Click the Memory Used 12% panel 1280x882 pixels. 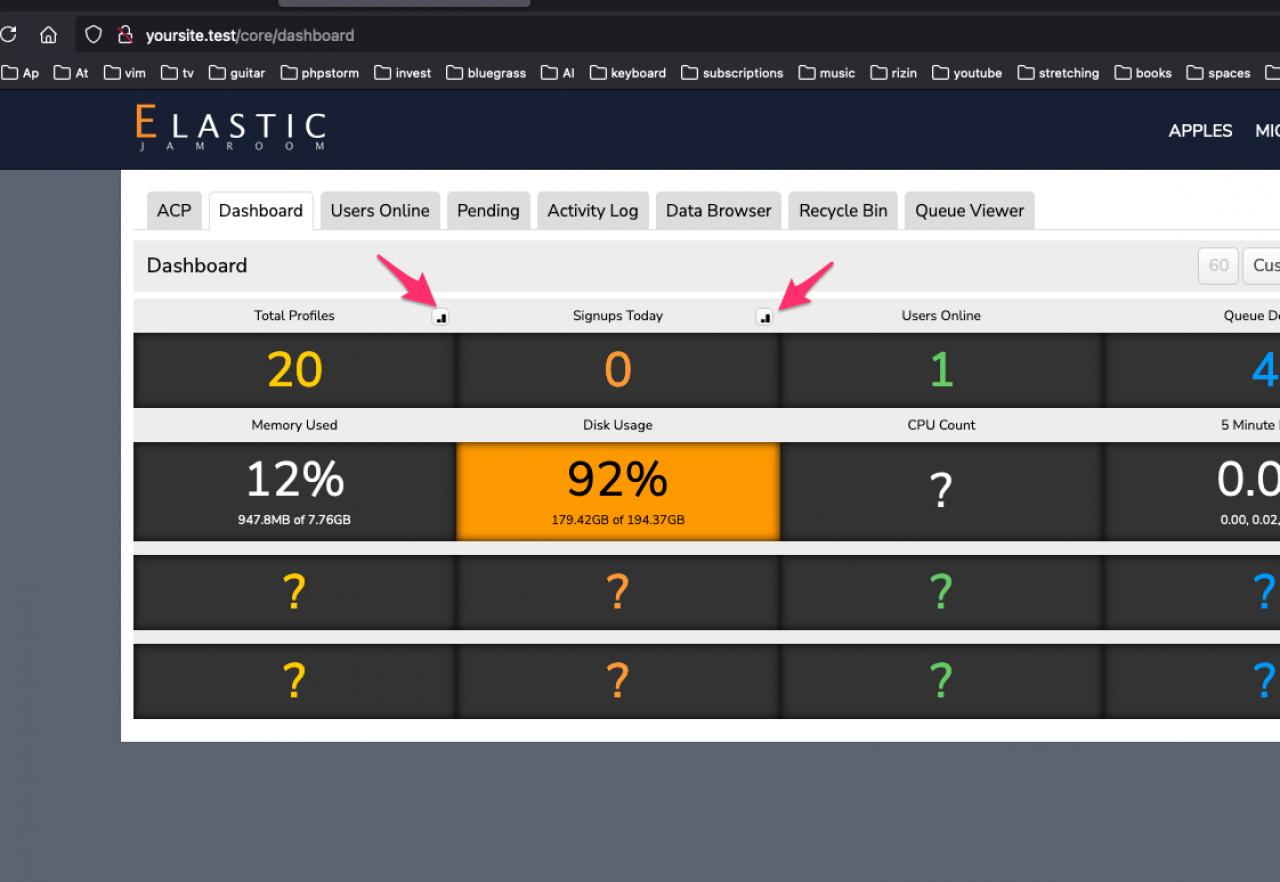tap(295, 491)
